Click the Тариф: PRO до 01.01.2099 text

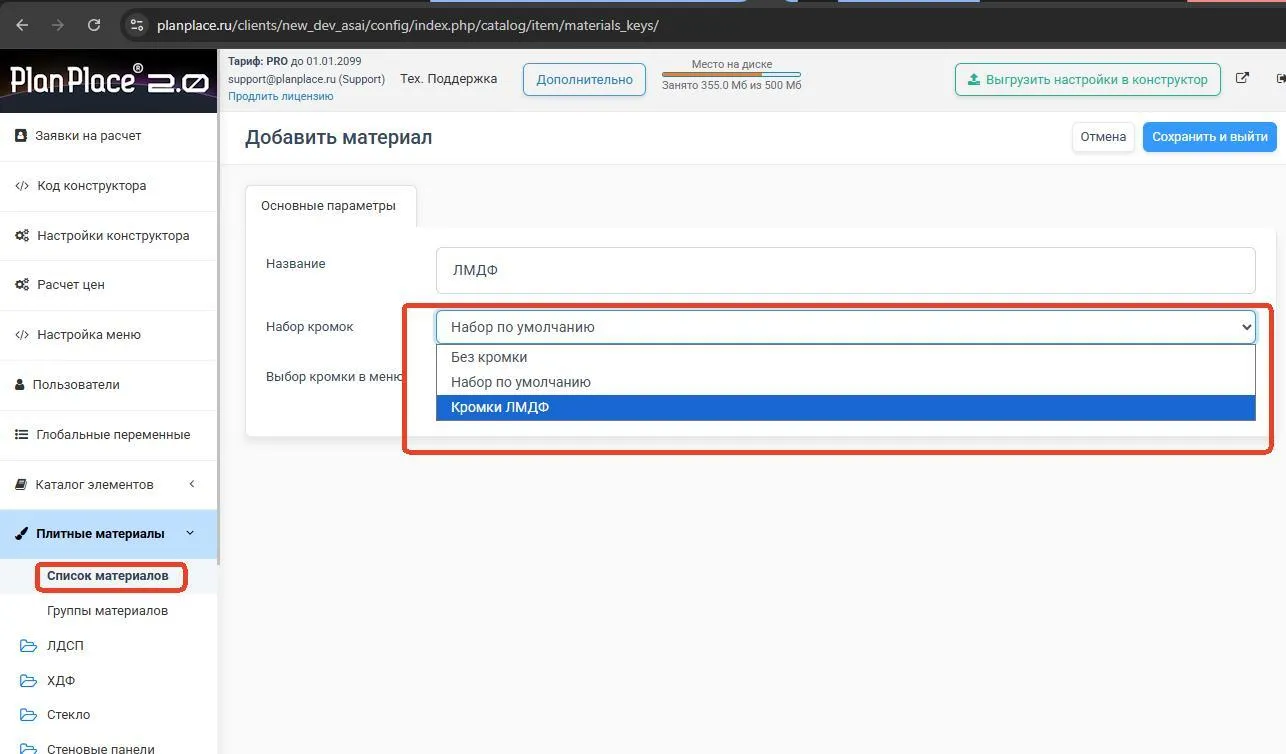(x=295, y=62)
